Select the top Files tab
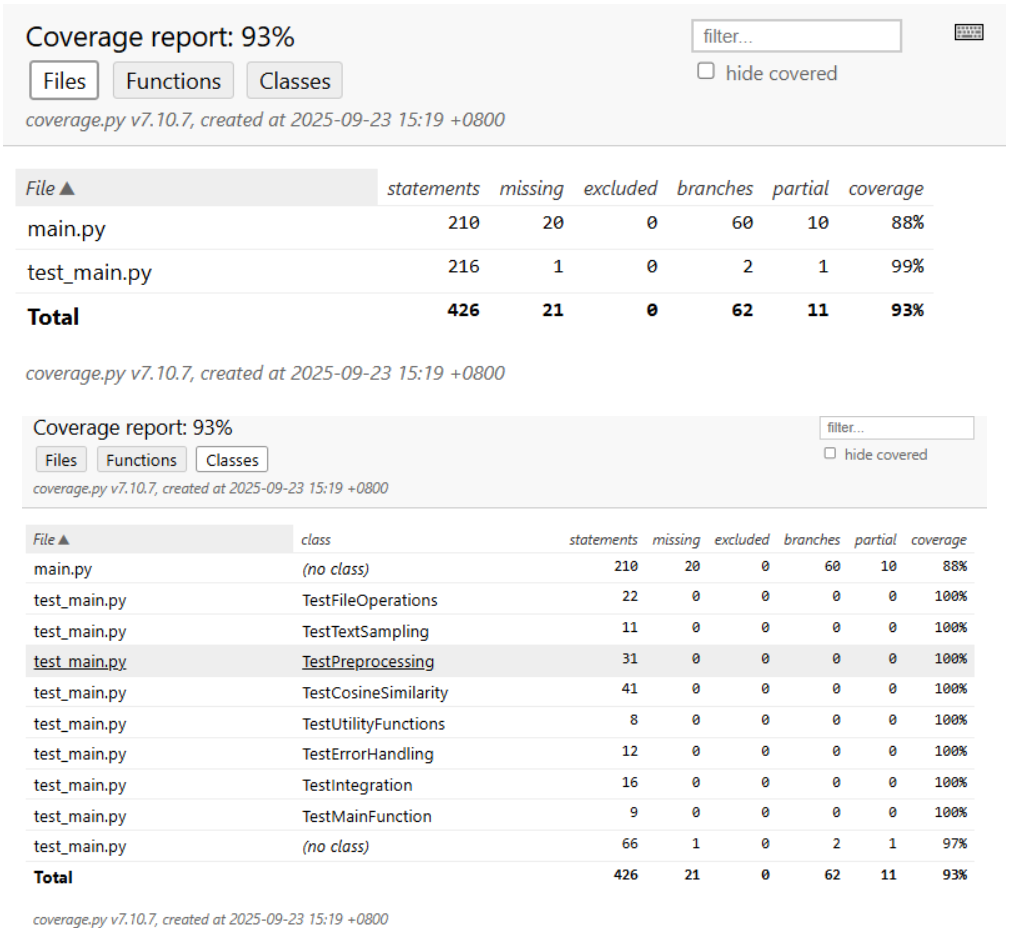 [x=64, y=81]
